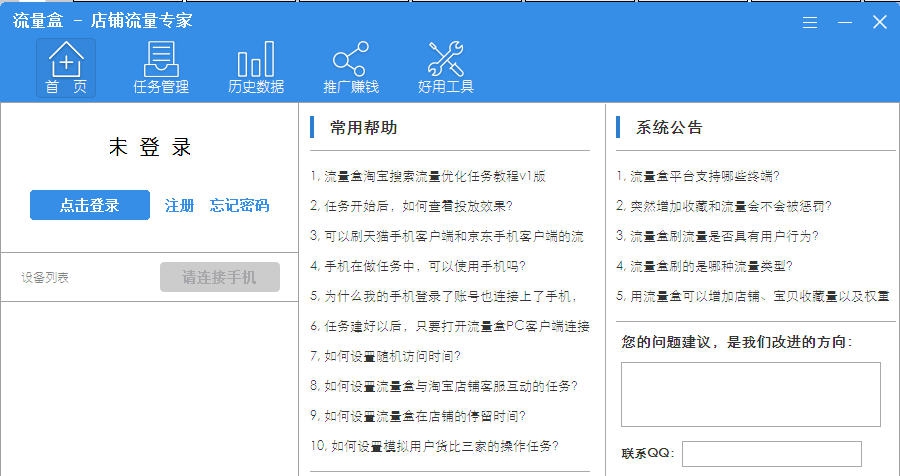The image size is (900, 476).
Task: Click the 系统公告 heading
Action: tap(669, 127)
